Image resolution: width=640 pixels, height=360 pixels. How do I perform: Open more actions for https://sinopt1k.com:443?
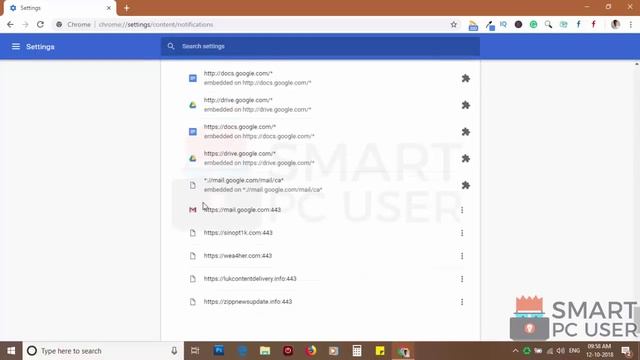[x=462, y=233]
